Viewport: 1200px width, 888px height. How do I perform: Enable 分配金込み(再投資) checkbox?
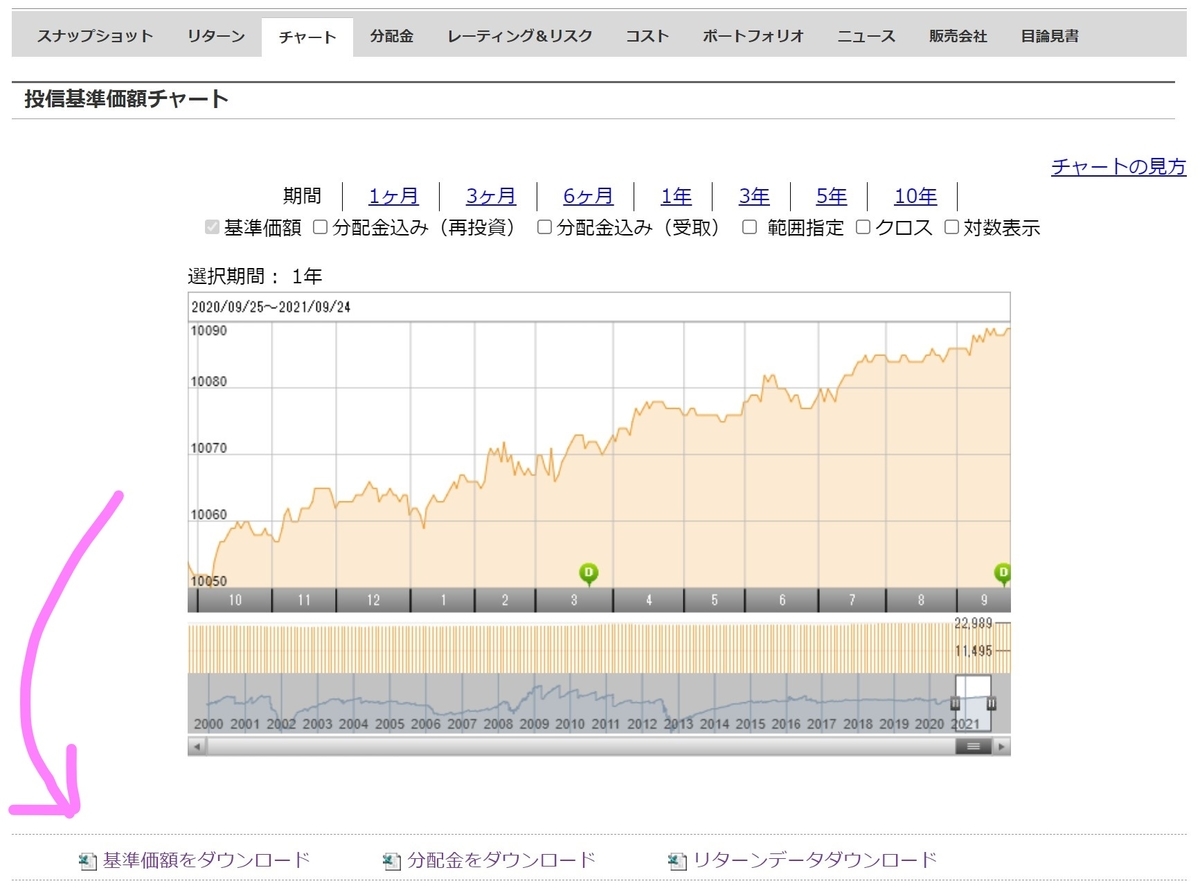pyautogui.click(x=320, y=227)
